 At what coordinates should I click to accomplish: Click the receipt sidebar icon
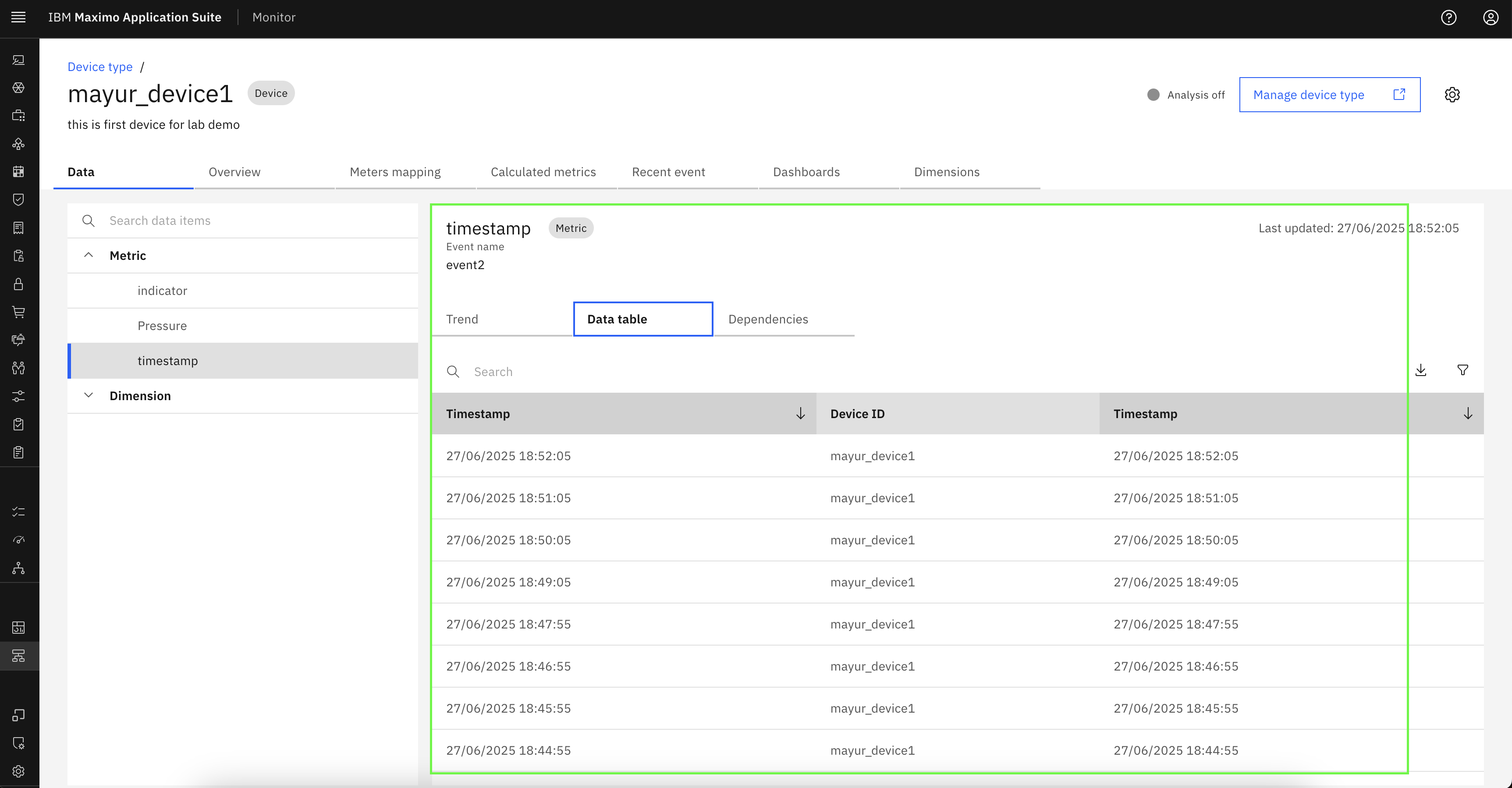tap(19, 227)
